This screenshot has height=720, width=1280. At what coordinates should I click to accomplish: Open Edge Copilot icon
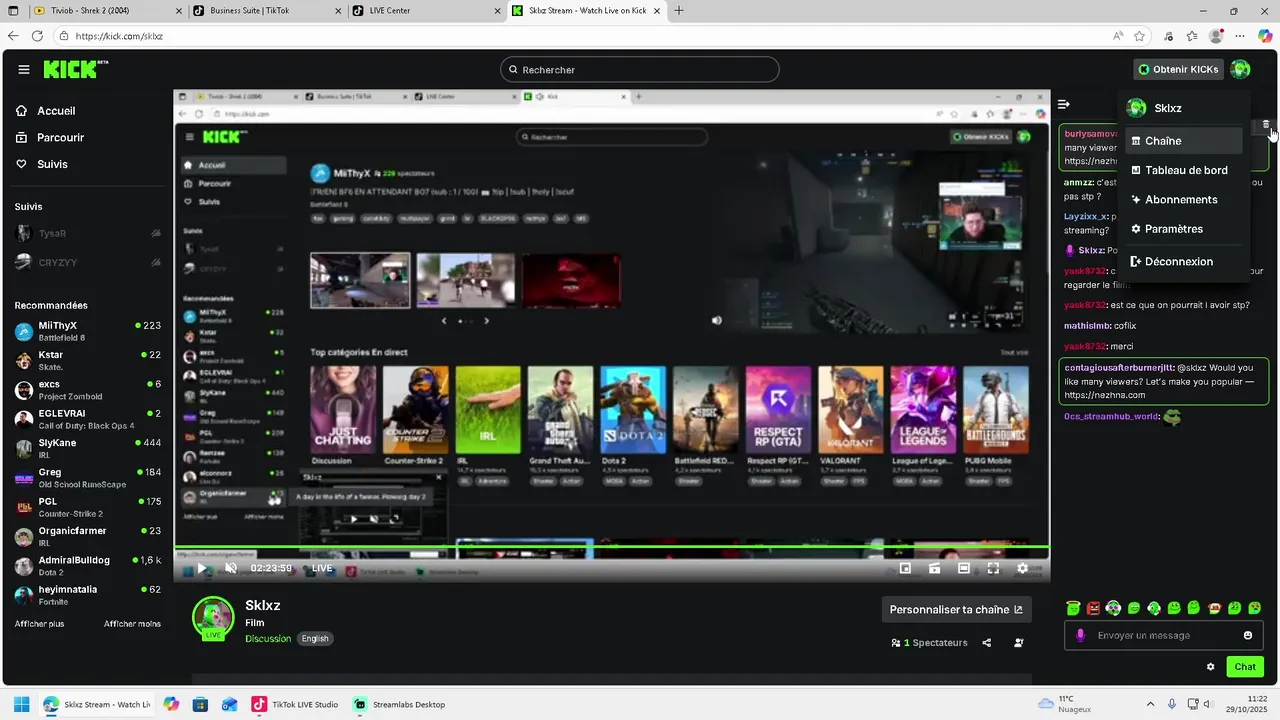(x=1265, y=36)
